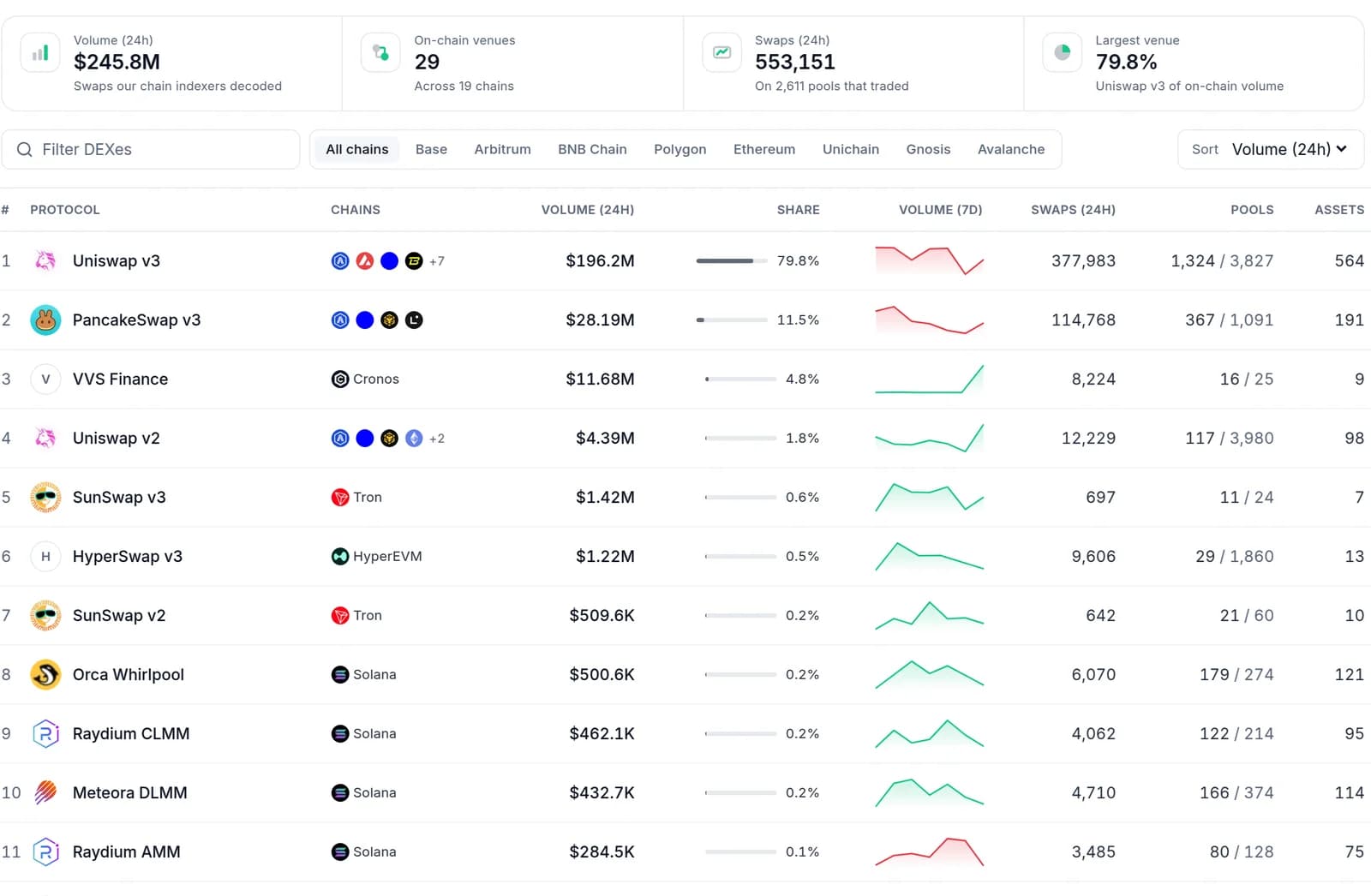
Task: Click the Avalanche red chain icon for Uniswap v3
Action: [365, 261]
